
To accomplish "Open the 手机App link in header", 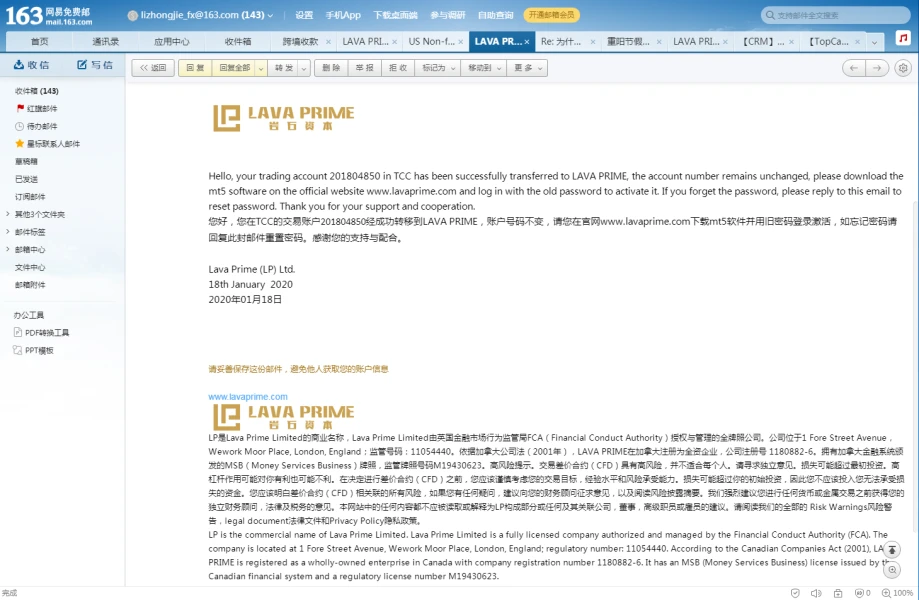I will (x=343, y=15).
